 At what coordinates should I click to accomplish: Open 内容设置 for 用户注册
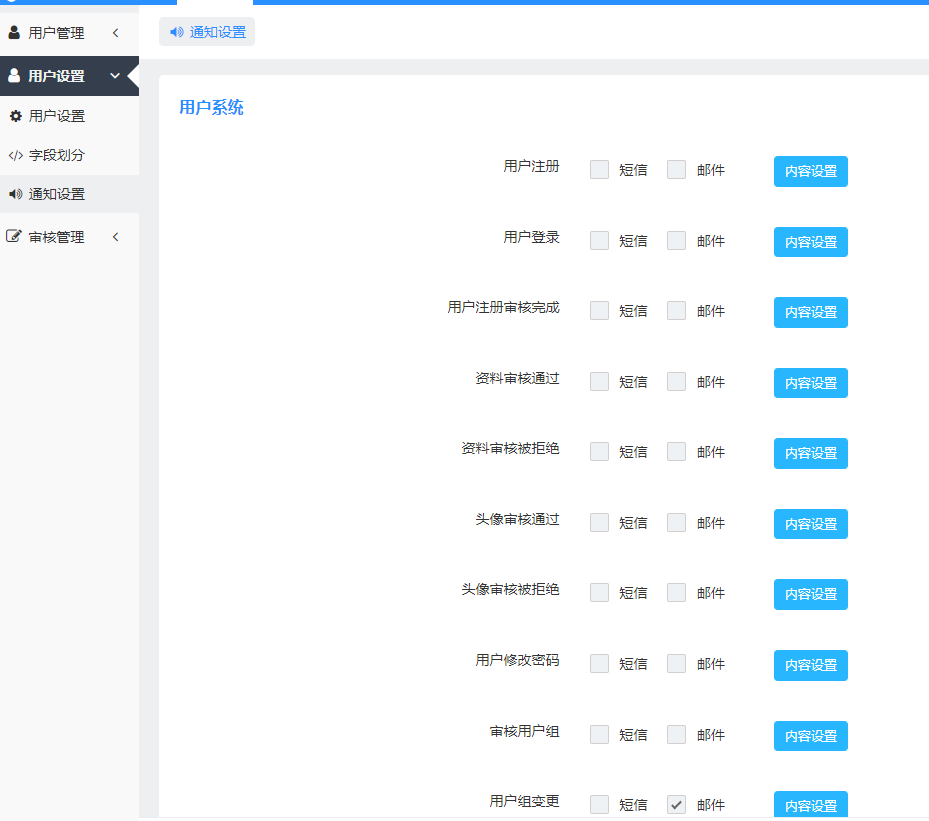(x=810, y=171)
